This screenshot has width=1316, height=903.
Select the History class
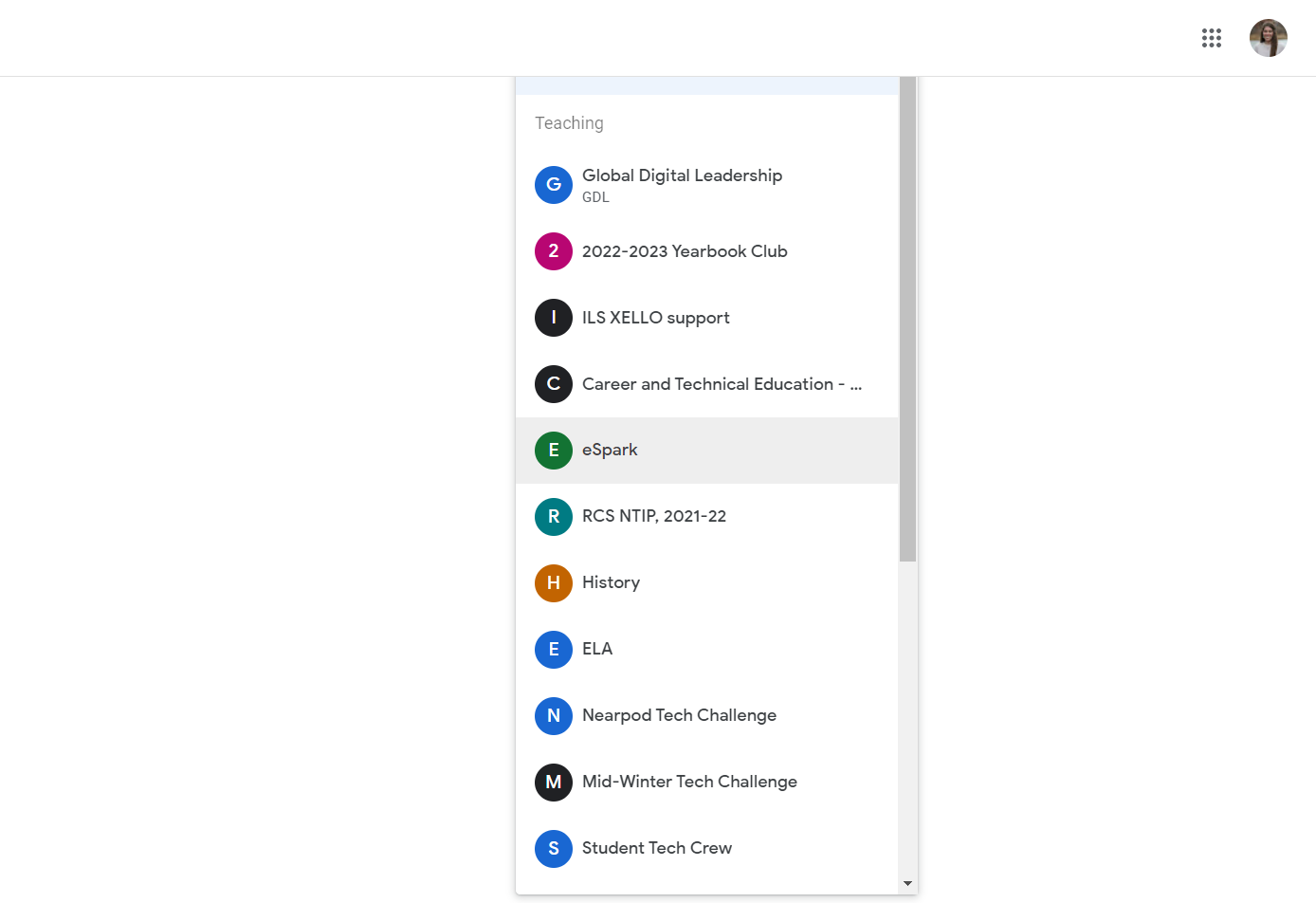[x=706, y=583]
